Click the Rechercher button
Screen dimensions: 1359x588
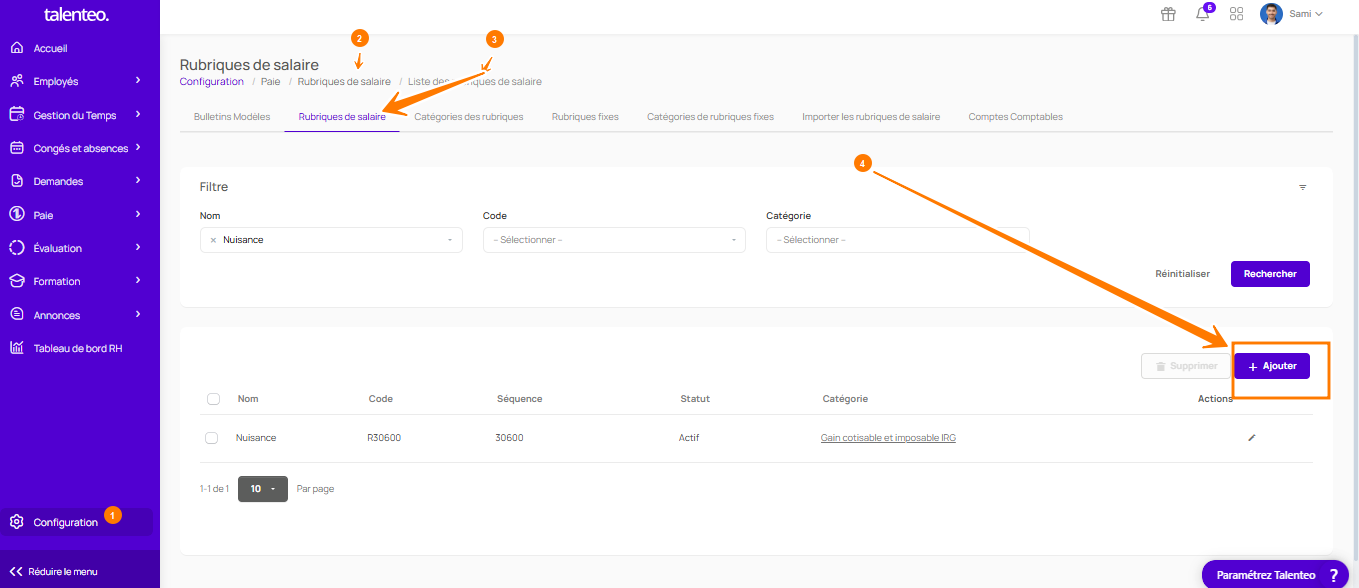pos(1269,274)
